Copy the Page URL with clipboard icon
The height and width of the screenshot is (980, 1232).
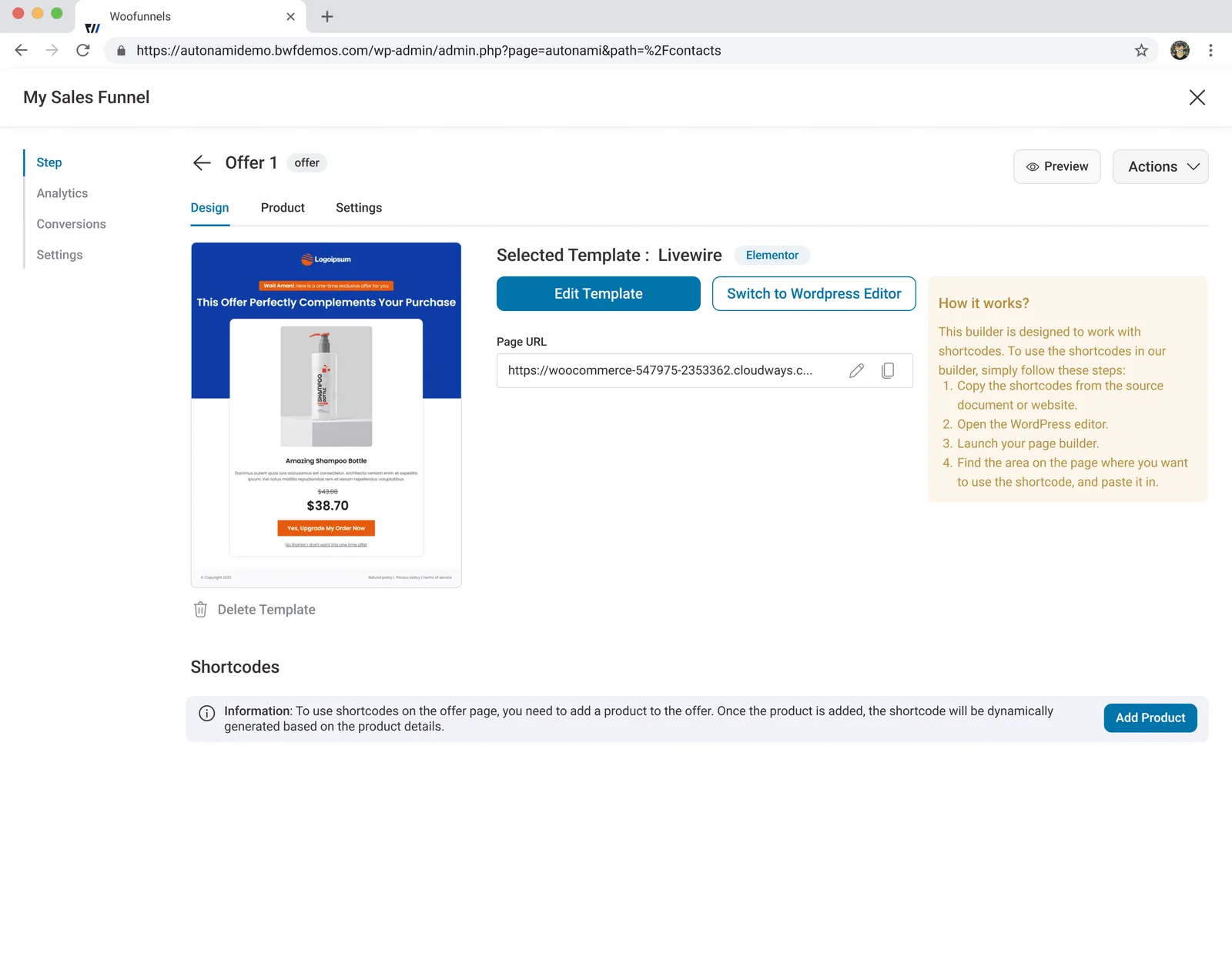(x=888, y=370)
